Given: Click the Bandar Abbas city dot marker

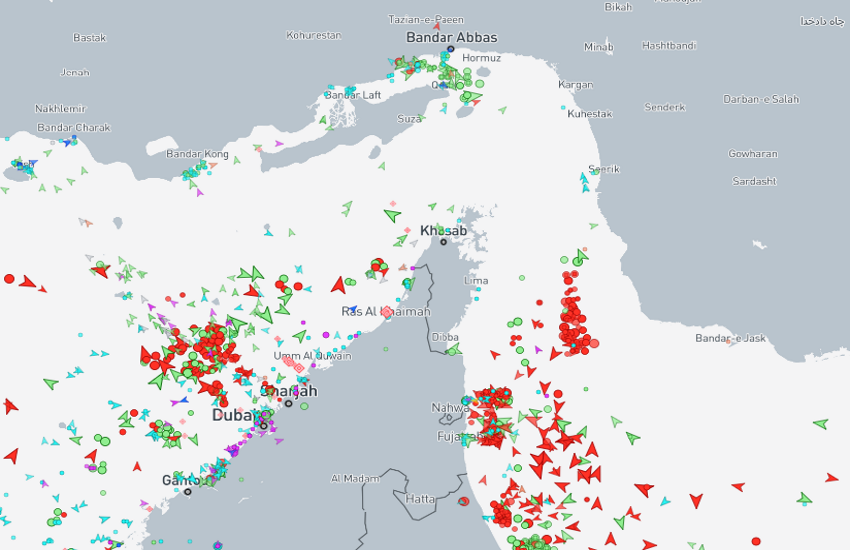Looking at the screenshot, I should [x=451, y=49].
